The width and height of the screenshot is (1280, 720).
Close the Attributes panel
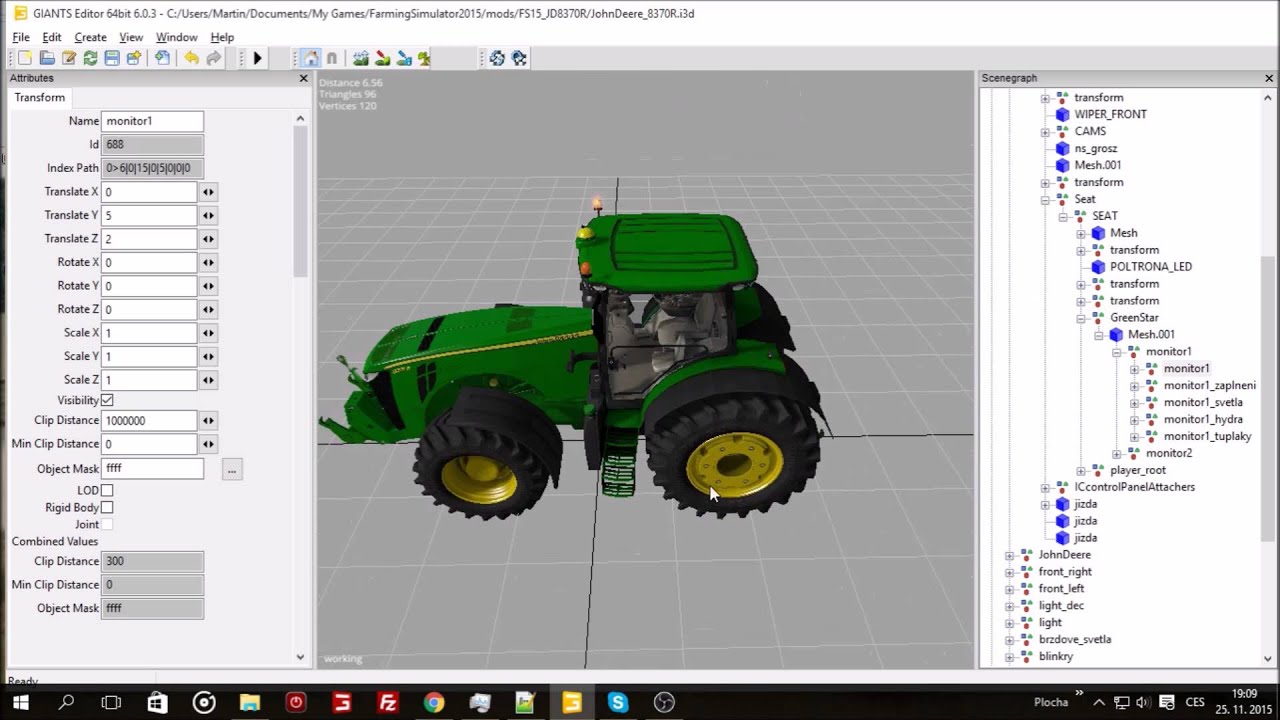coord(303,78)
